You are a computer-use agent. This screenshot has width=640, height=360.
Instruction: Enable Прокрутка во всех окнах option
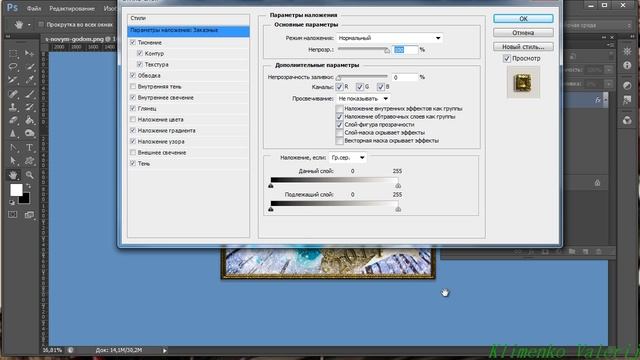coord(41,24)
